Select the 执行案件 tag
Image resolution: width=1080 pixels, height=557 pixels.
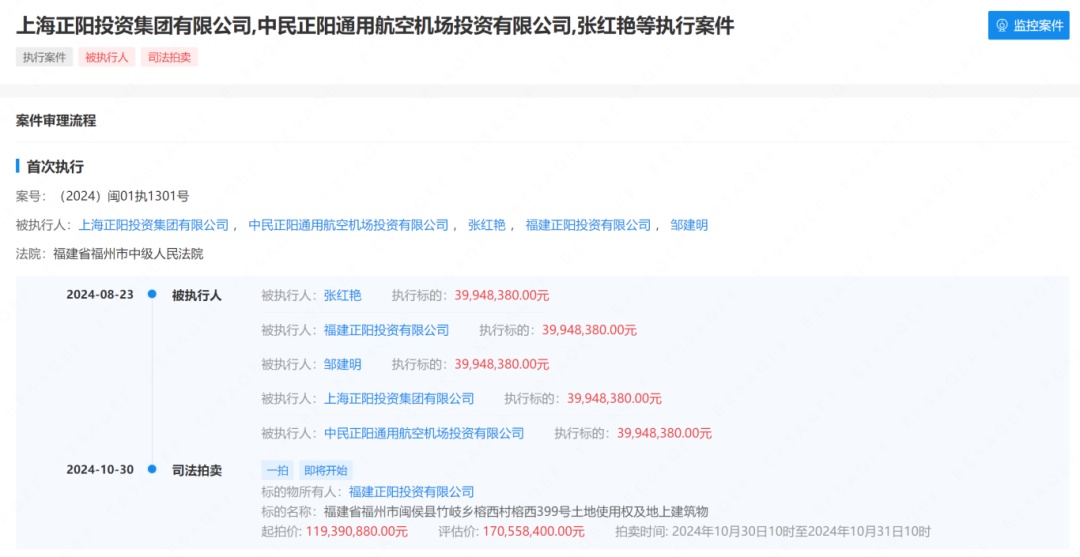click(x=44, y=57)
